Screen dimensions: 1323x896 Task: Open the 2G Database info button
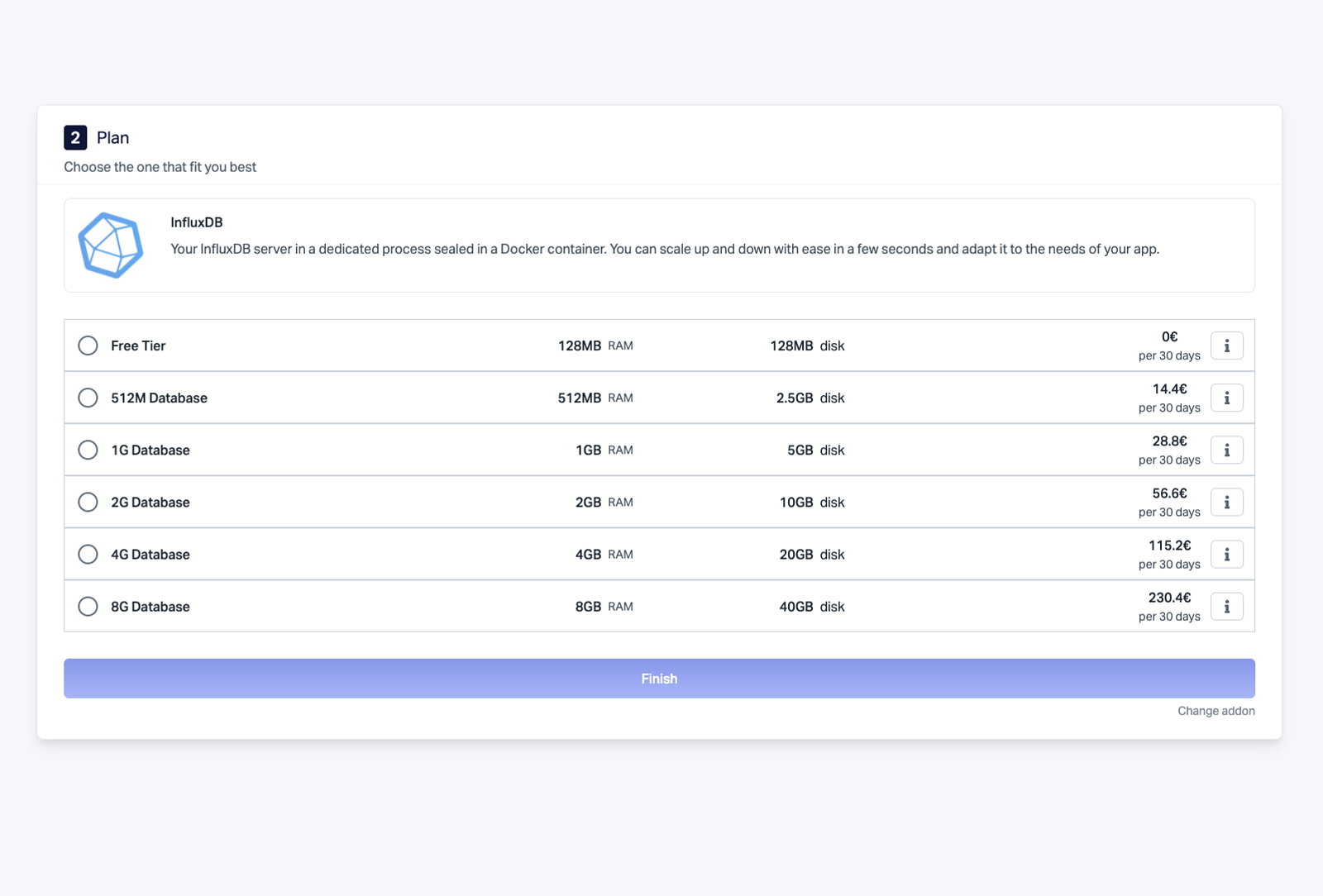coord(1226,502)
